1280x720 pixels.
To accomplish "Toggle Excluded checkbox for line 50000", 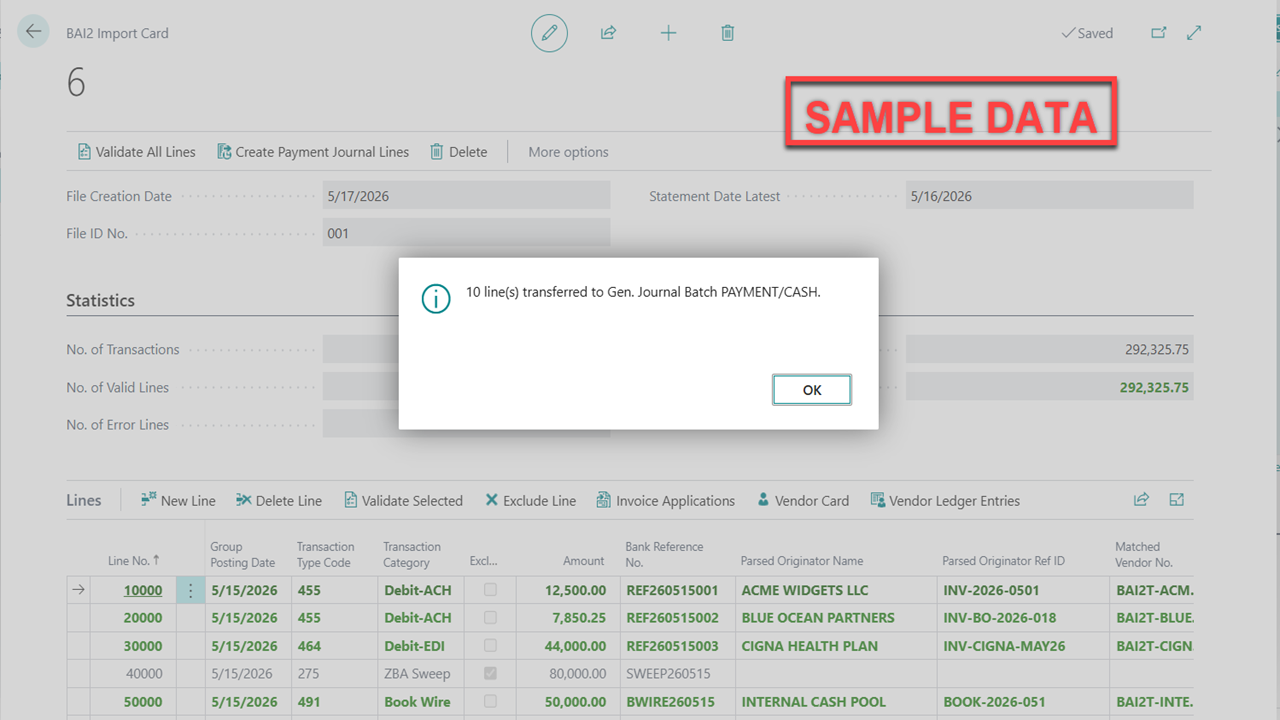I will pyautogui.click(x=490, y=702).
